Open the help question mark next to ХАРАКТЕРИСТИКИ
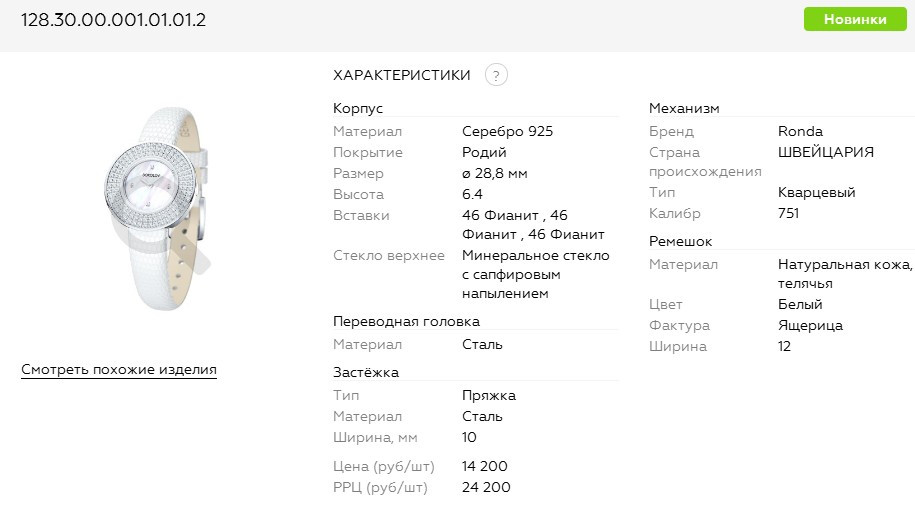The height and width of the screenshot is (511, 915). 496,75
